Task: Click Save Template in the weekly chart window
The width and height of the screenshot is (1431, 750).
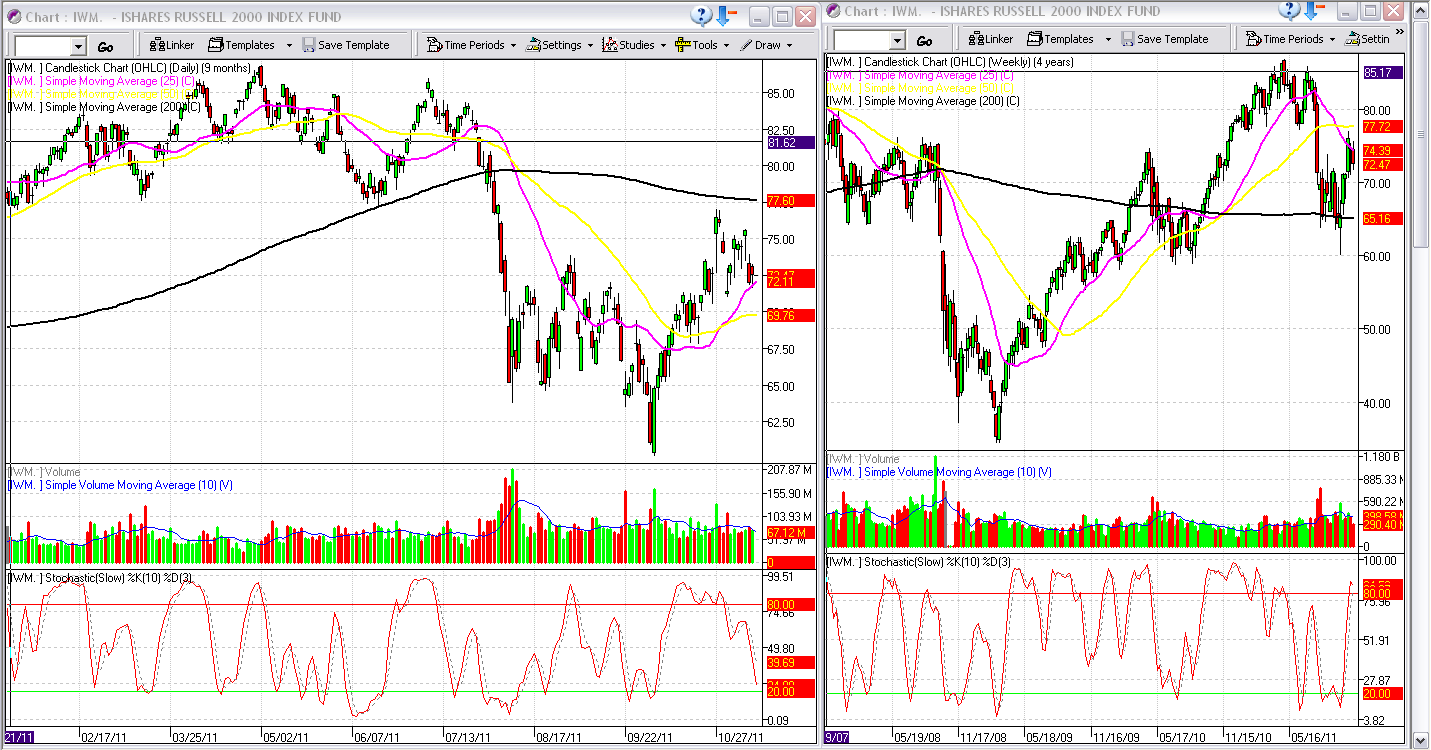Action: pyautogui.click(x=1165, y=39)
